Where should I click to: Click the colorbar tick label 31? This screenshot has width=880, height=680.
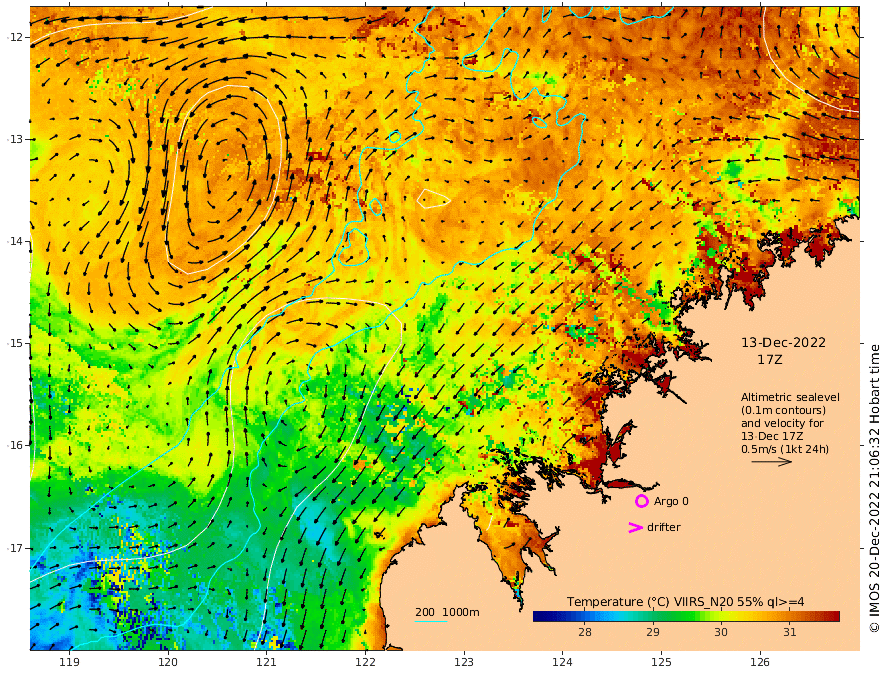pos(790,632)
